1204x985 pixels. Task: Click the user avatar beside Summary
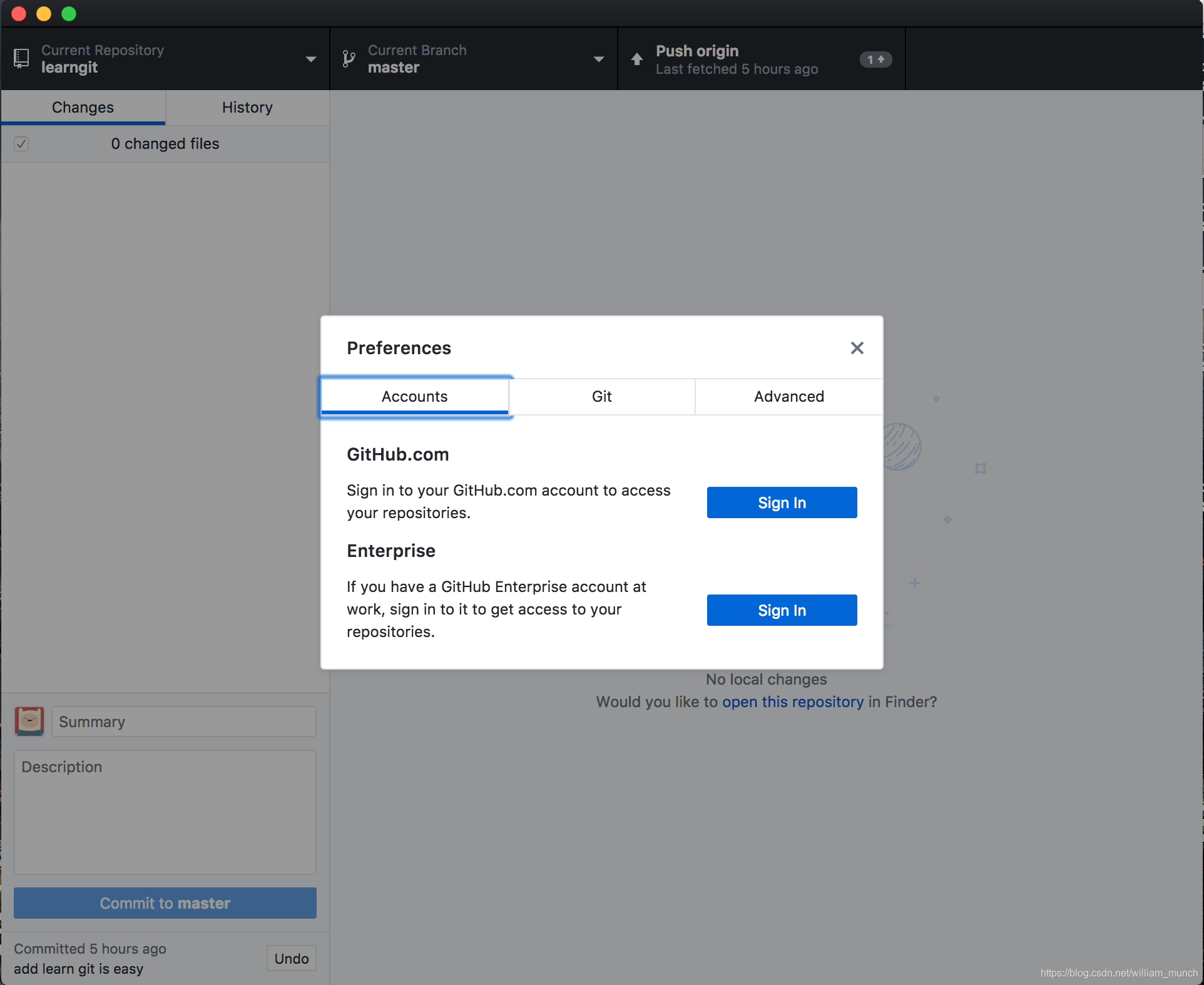pos(29,722)
